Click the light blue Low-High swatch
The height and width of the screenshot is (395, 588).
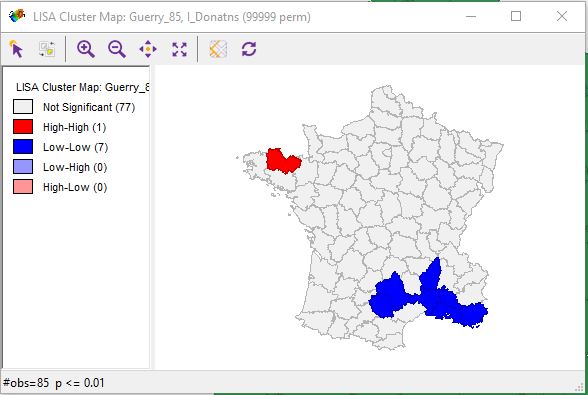coord(23,167)
